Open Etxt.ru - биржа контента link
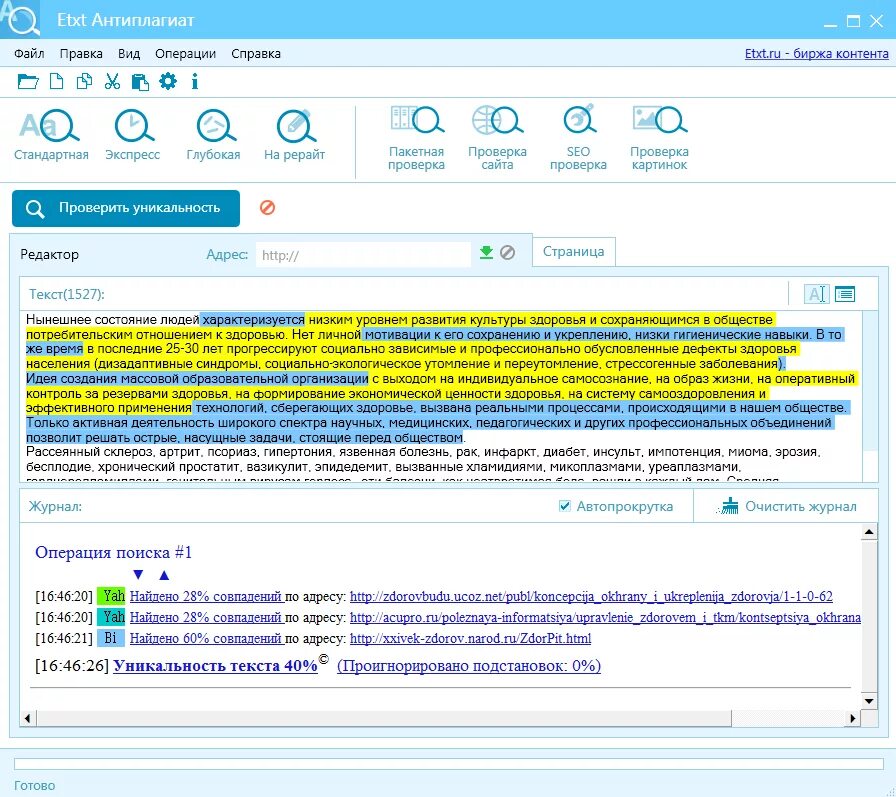 pos(817,54)
